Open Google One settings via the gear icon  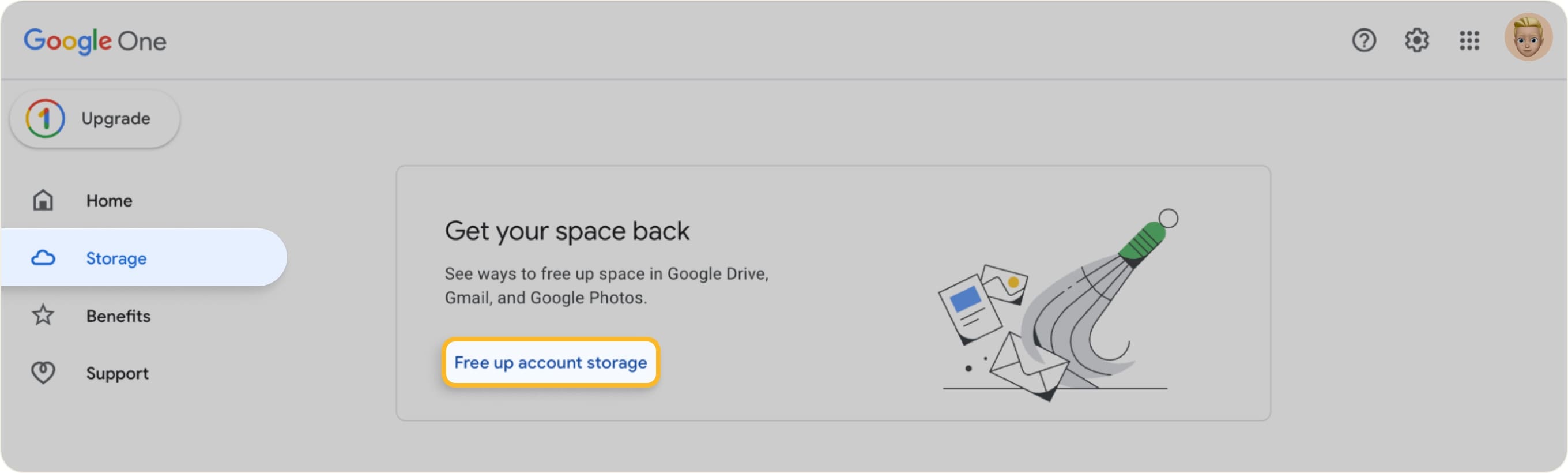pyautogui.click(x=1416, y=40)
